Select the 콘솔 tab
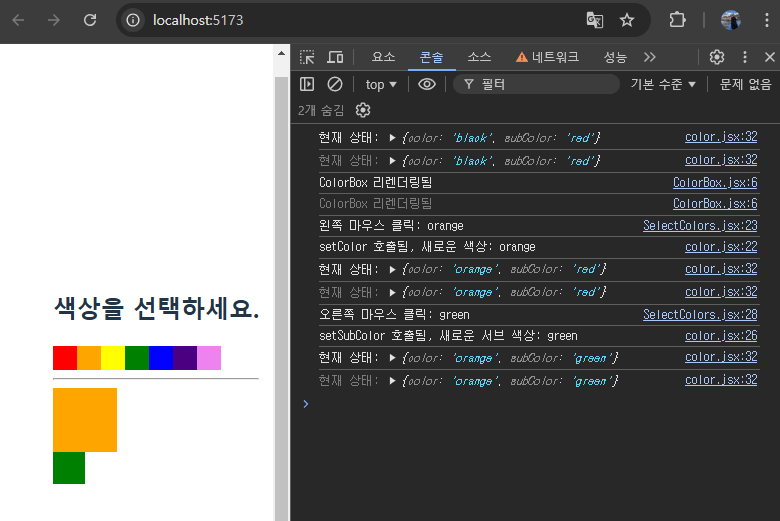Image resolution: width=780 pixels, height=521 pixels. (431, 57)
